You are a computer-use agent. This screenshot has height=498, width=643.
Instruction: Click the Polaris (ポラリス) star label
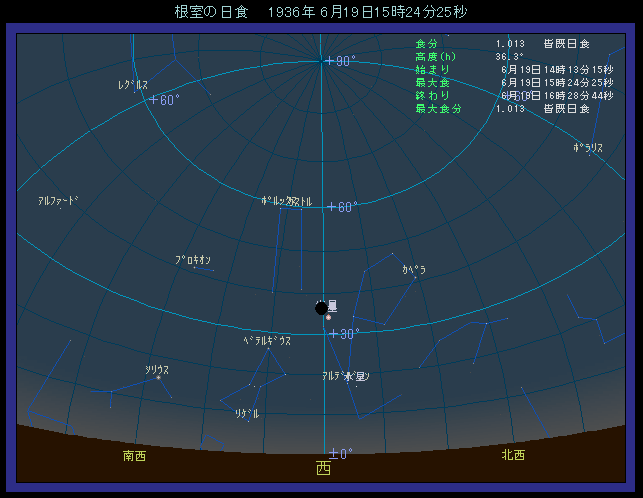point(588,147)
